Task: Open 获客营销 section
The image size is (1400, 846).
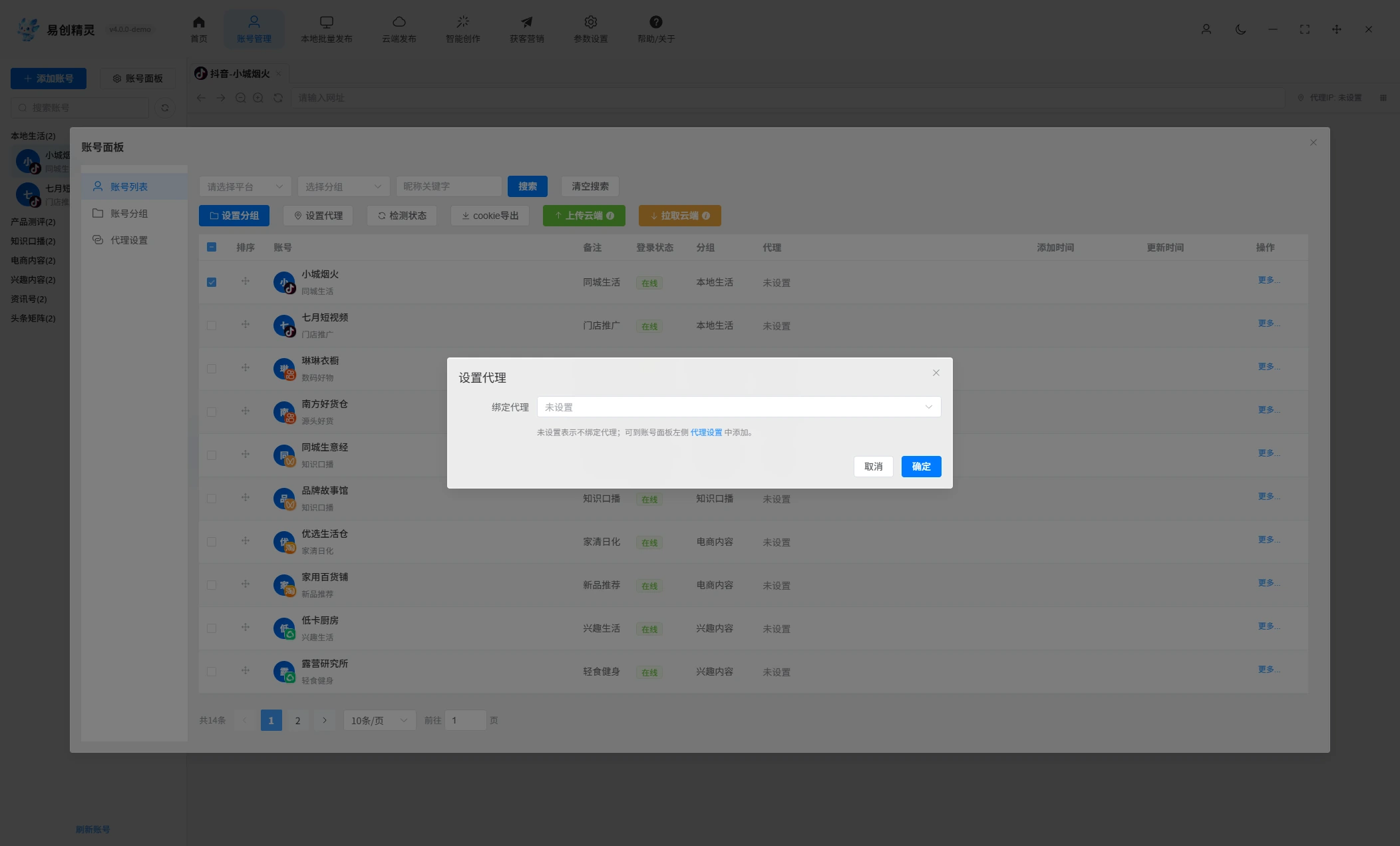Action: point(526,29)
